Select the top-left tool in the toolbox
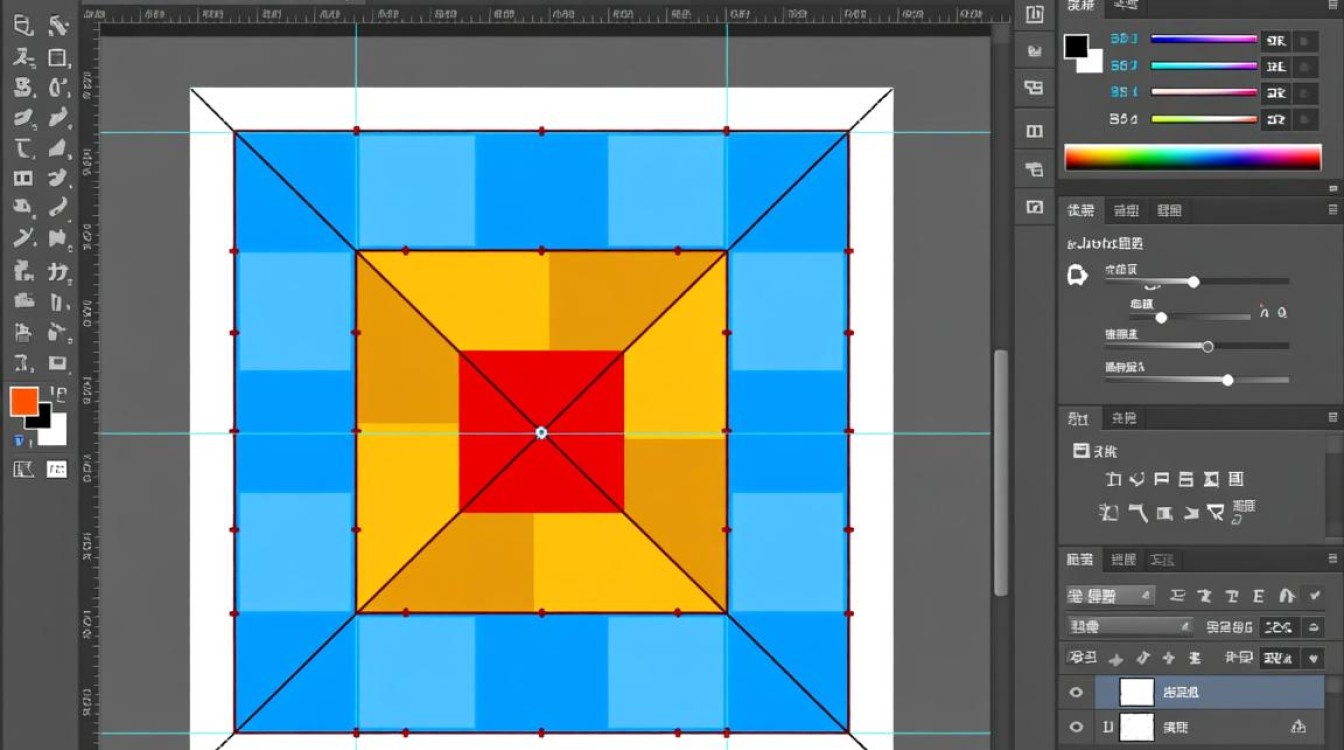This screenshot has width=1344, height=750. (22, 26)
